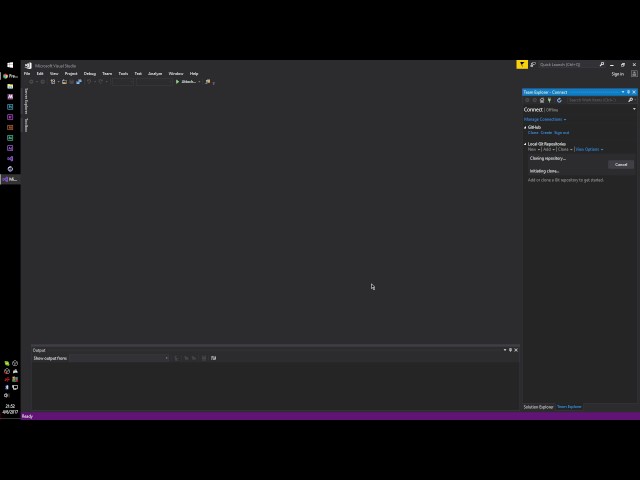Toggle word wrap icon in Output toolbar
The image size is (640, 480).
(x=213, y=358)
